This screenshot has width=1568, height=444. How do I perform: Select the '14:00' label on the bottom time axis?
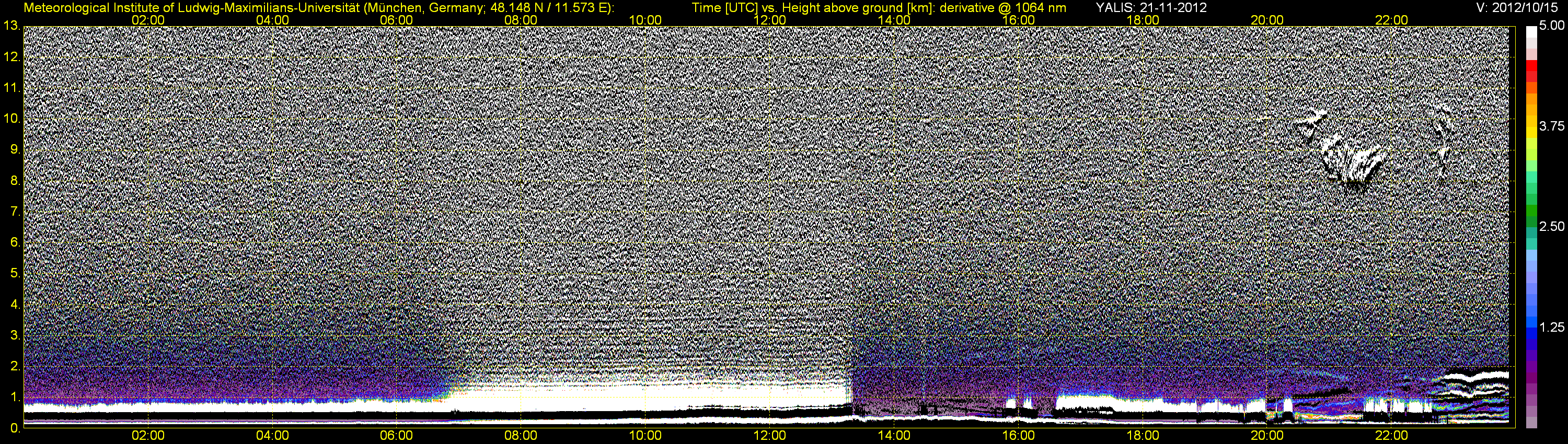pos(894,436)
